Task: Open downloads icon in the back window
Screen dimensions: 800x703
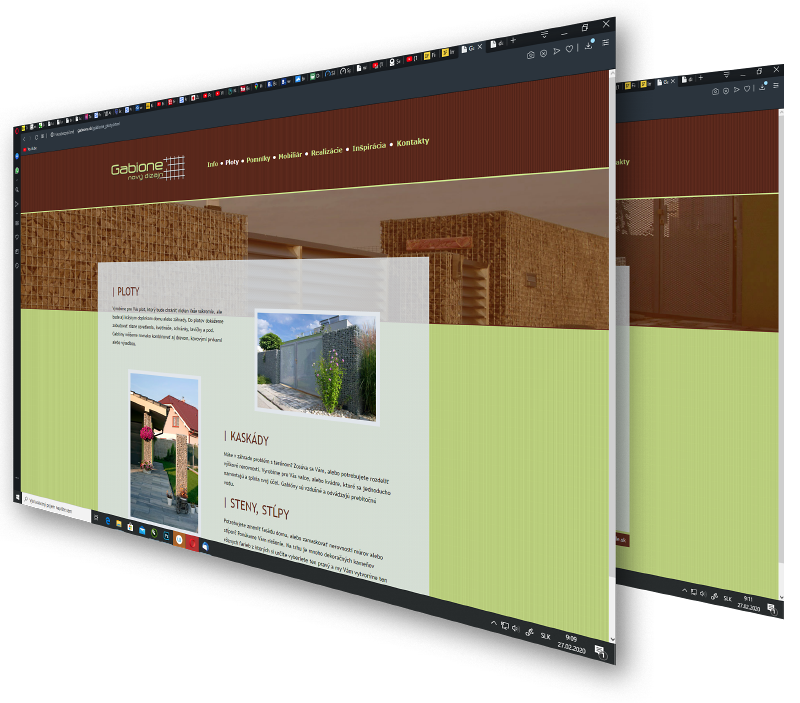Action: pyautogui.click(x=763, y=86)
